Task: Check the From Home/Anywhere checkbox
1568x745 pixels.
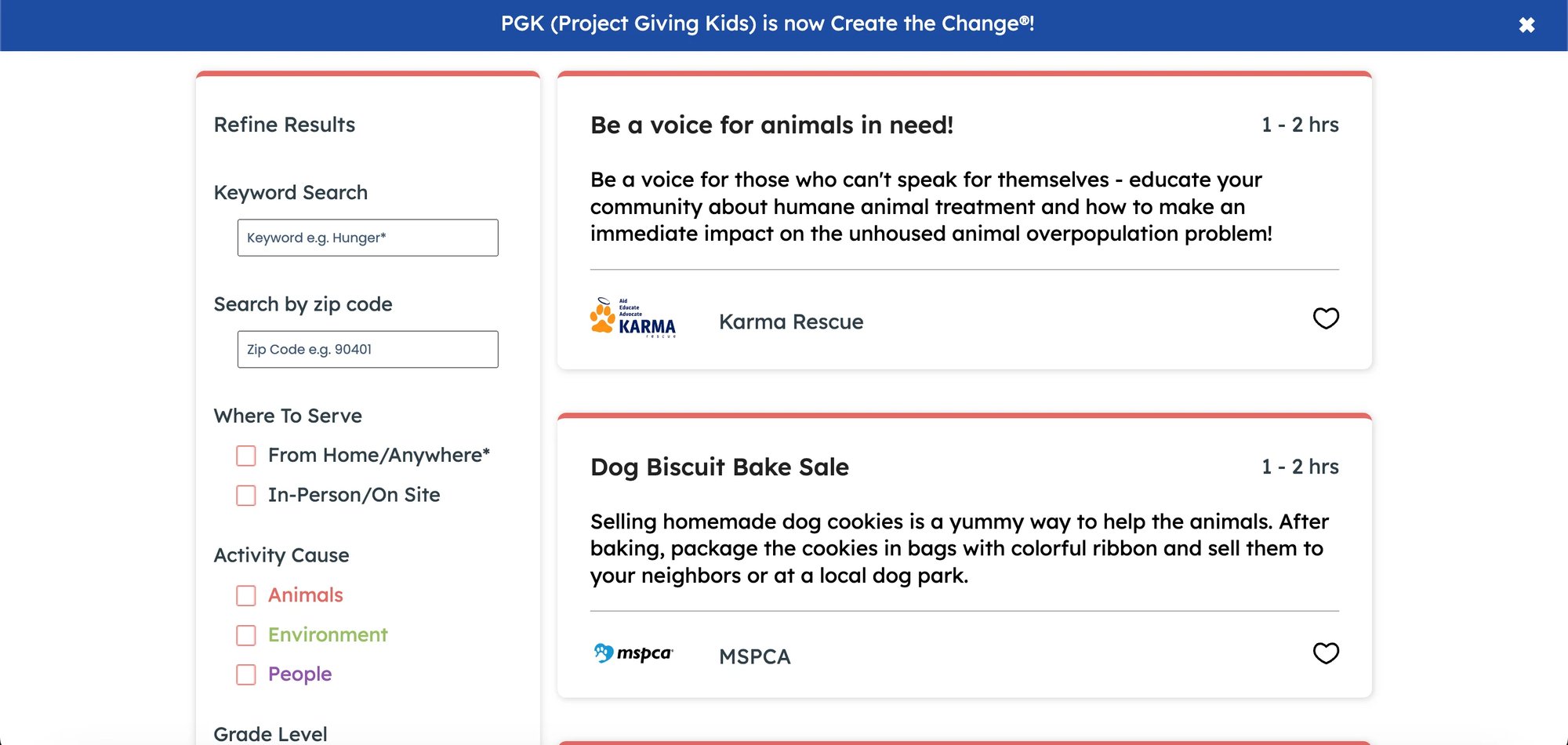Action: tap(246, 456)
